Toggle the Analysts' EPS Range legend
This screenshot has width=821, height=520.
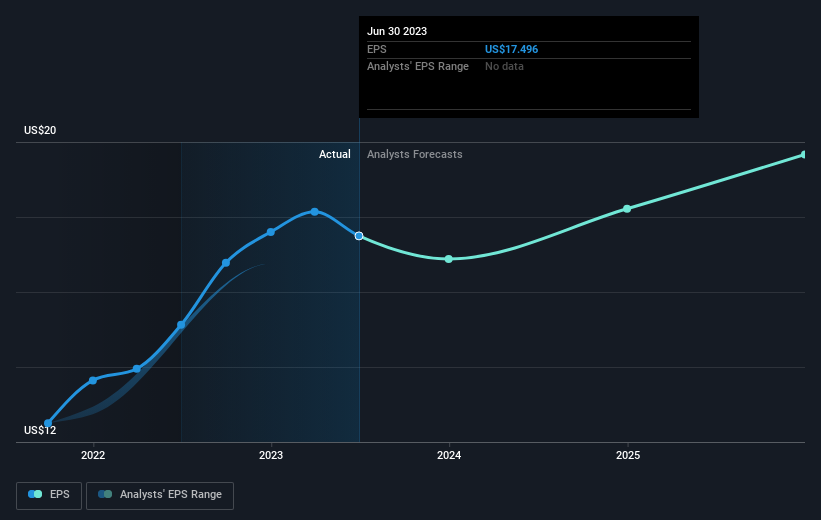[160, 495]
